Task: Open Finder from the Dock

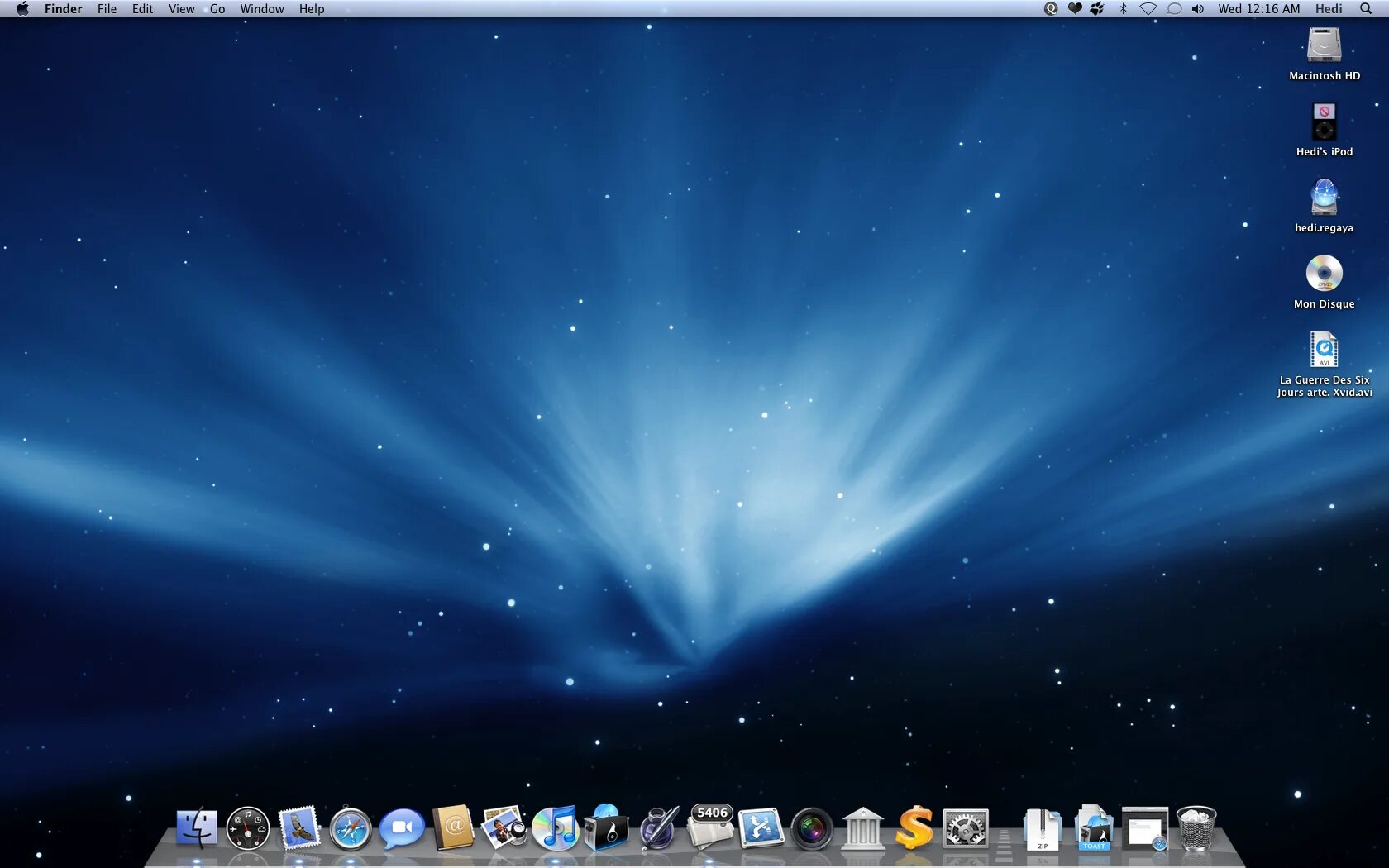Action: pyautogui.click(x=197, y=827)
